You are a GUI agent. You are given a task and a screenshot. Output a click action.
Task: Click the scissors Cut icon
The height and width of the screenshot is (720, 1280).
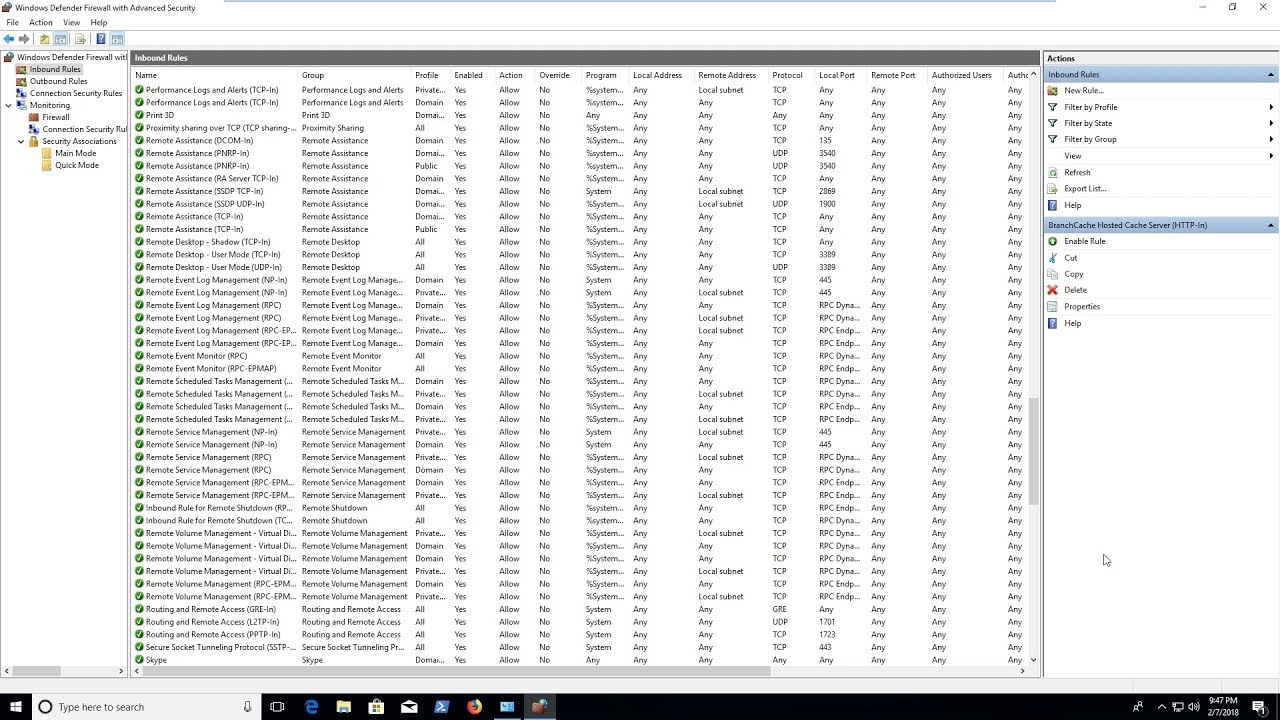tap(1052, 257)
